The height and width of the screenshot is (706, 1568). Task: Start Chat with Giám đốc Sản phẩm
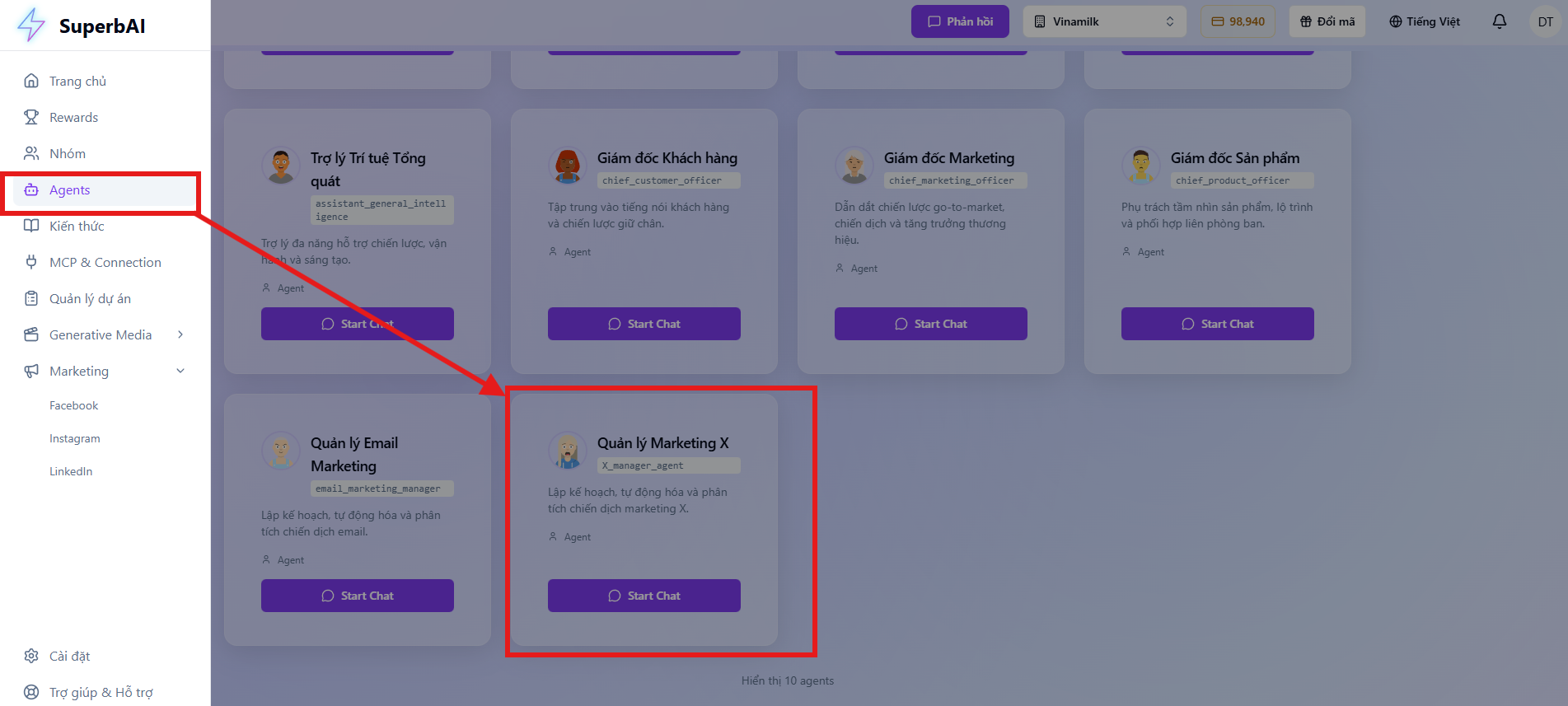point(1218,324)
